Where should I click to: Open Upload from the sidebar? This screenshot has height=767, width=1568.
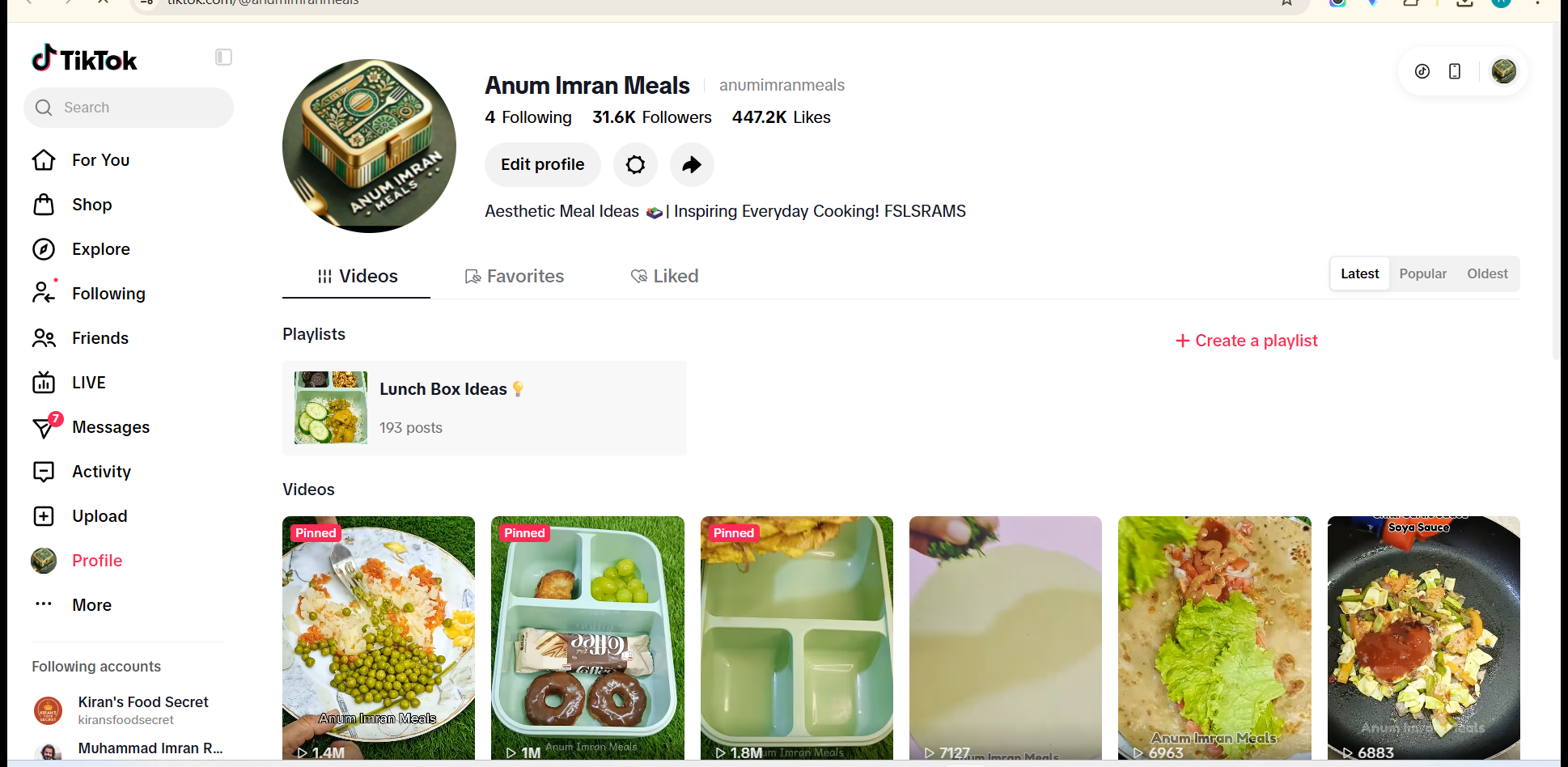[x=79, y=516]
